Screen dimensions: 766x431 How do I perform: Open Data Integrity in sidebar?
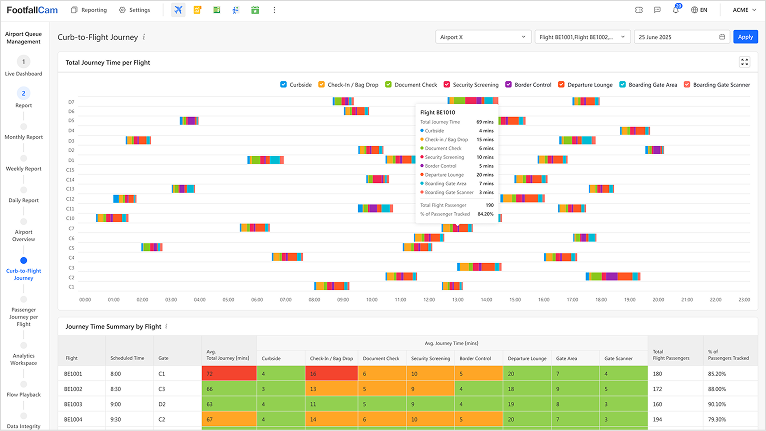tap(23, 426)
